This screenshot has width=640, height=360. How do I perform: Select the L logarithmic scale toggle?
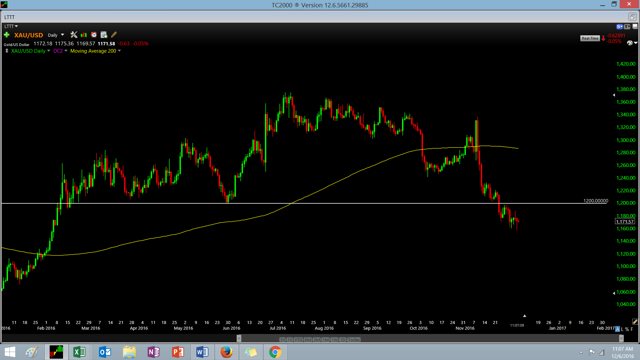(622, 329)
